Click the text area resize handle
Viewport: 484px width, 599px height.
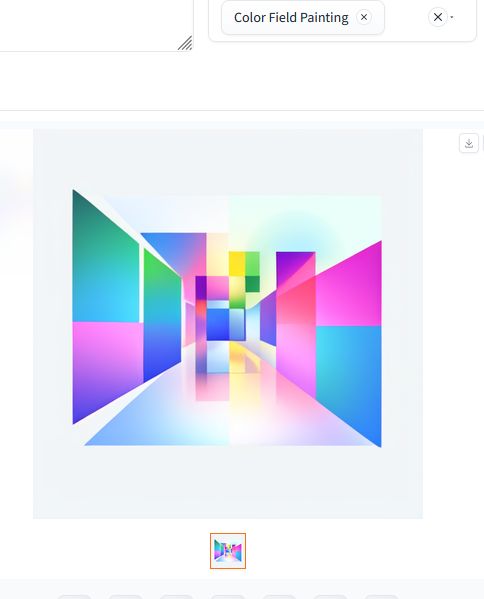(185, 43)
